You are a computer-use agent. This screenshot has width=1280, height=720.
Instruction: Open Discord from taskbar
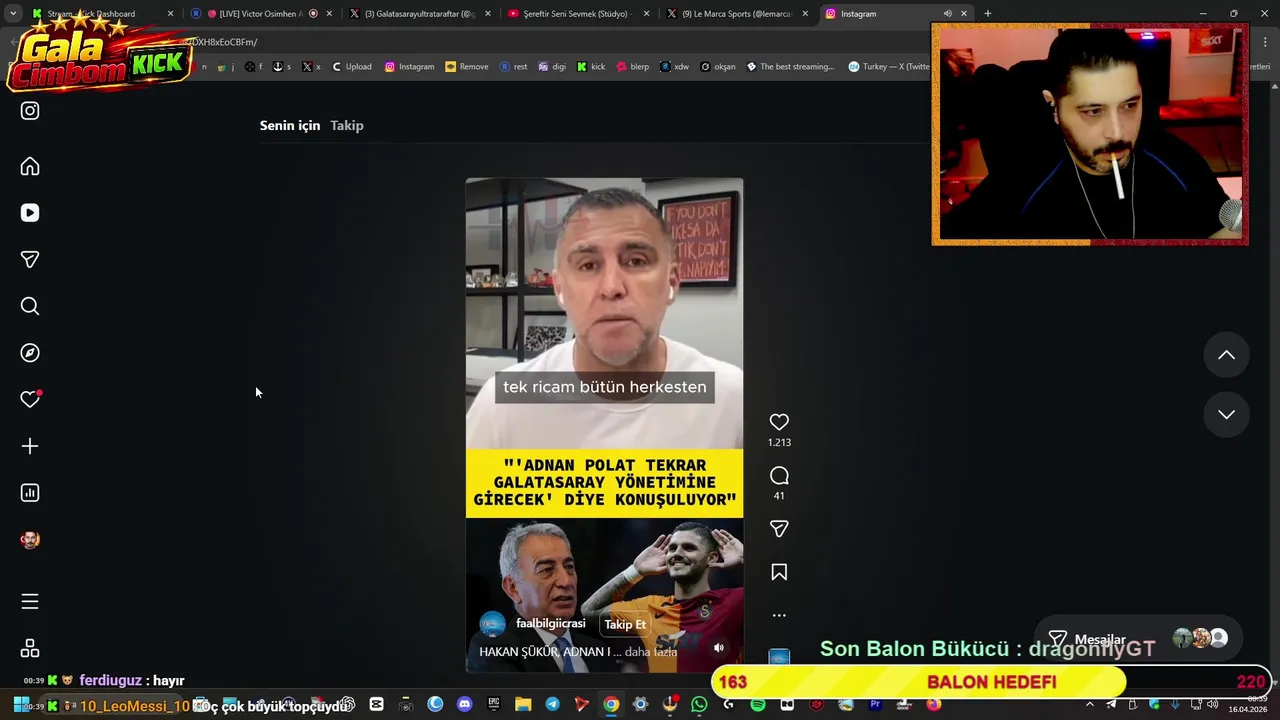coord(464,704)
